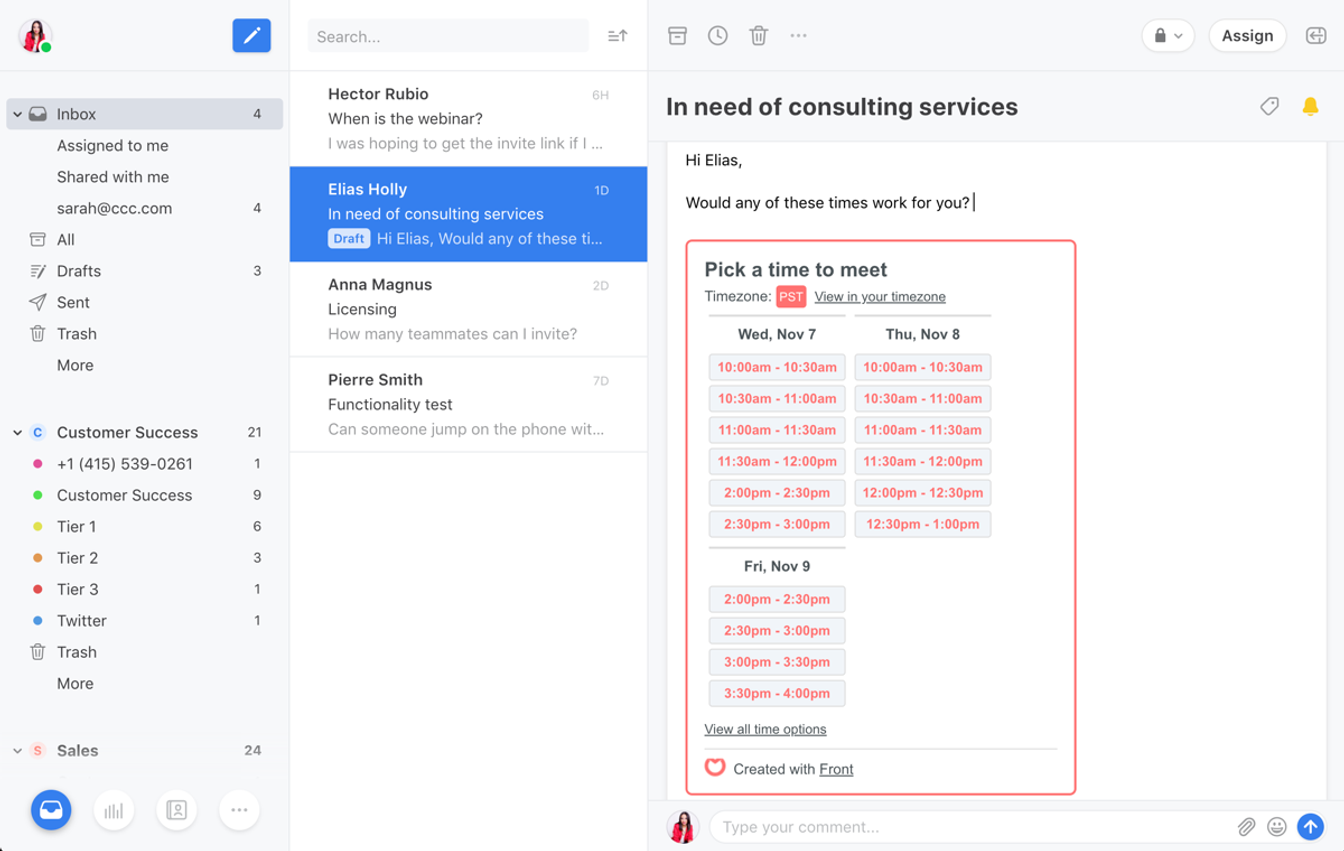1344x851 pixels.
Task: Insert an emoji into the comment
Action: click(1277, 827)
